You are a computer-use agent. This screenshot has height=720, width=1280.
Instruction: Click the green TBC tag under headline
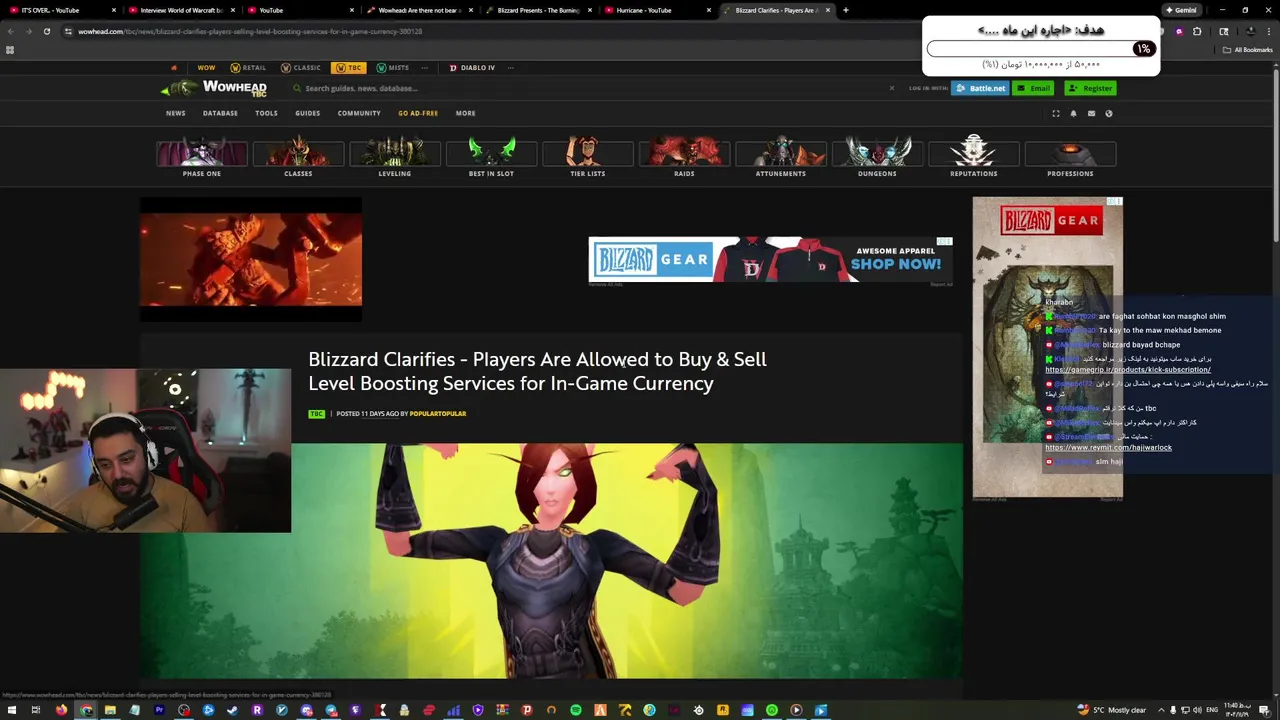coord(317,414)
